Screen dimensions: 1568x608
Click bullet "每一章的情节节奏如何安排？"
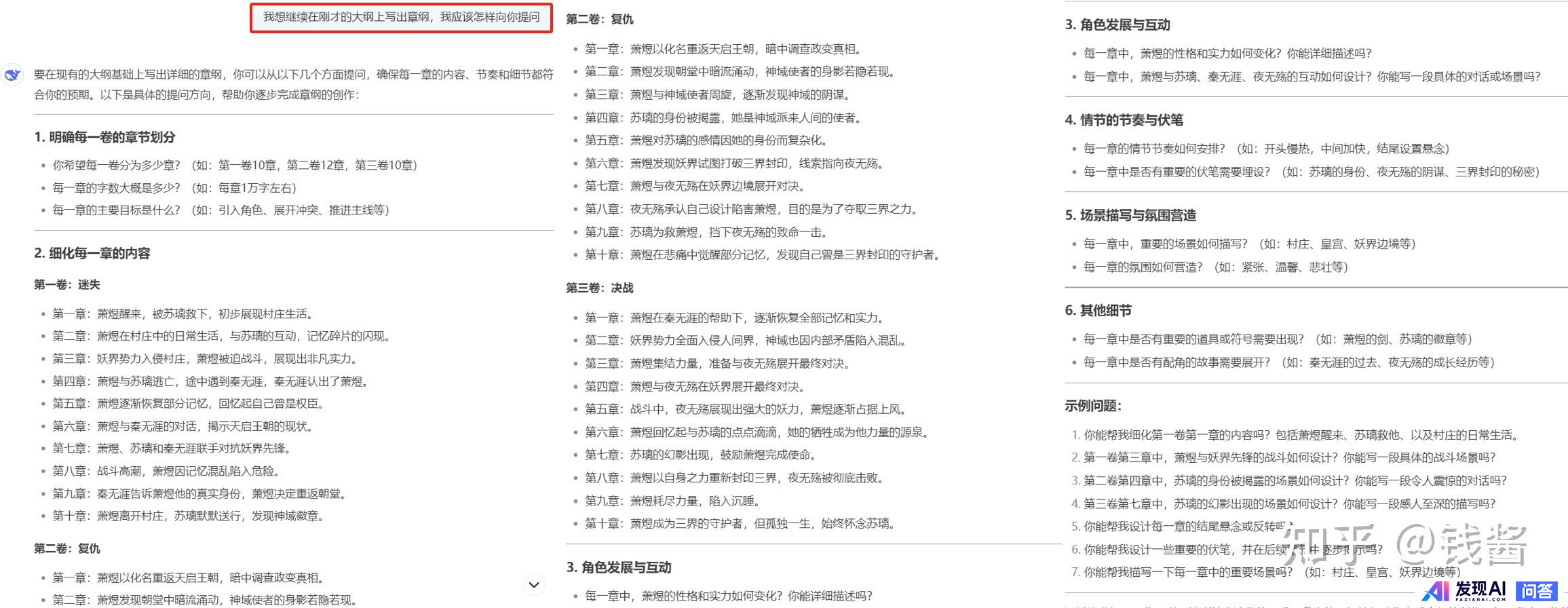[x=1267, y=149]
